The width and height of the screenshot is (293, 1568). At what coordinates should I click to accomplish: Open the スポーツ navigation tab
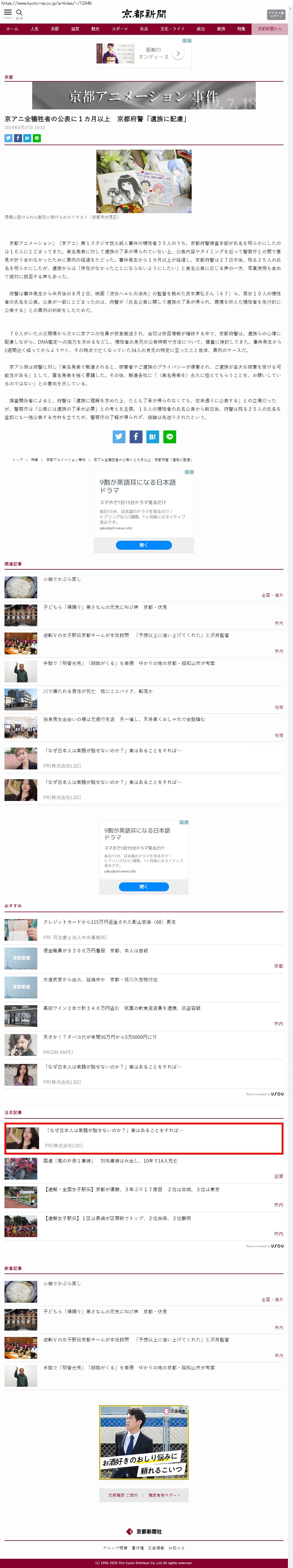tap(120, 29)
